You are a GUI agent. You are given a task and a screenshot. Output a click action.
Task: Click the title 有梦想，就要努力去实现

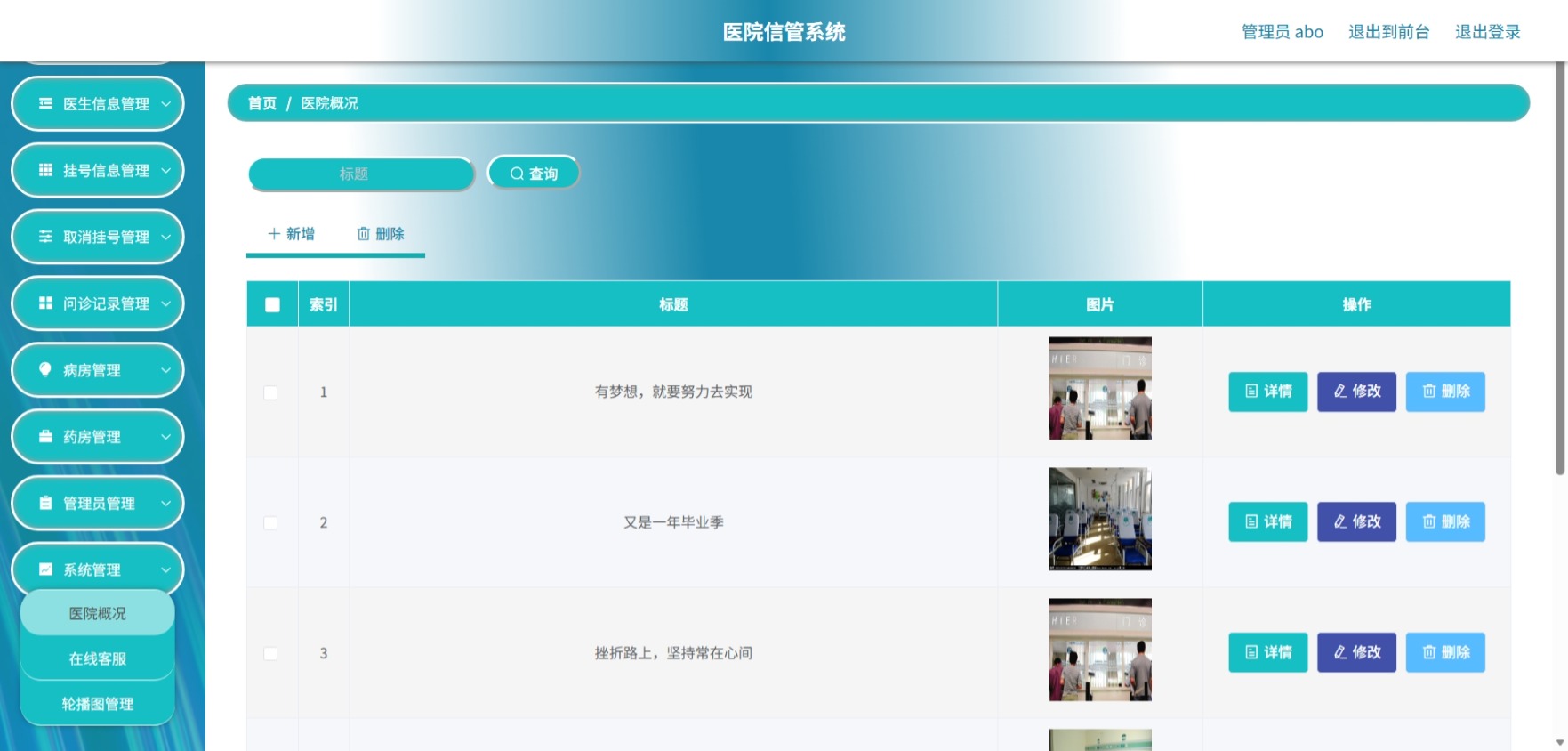click(x=673, y=392)
